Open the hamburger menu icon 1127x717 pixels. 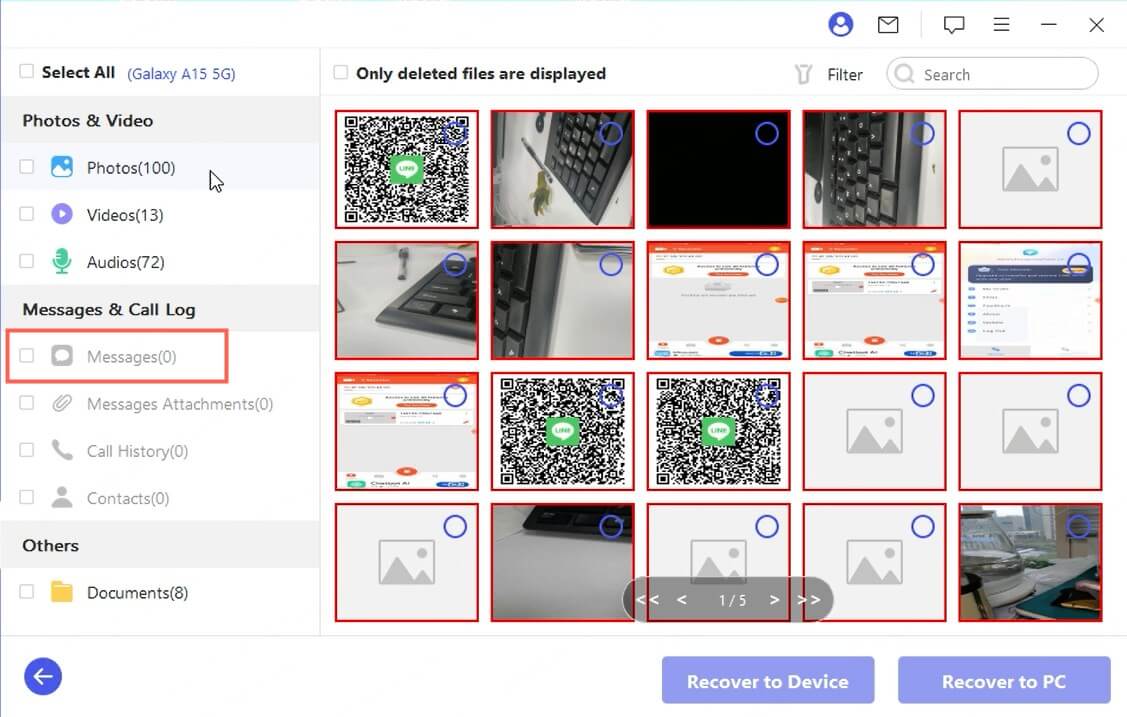[x=1001, y=24]
